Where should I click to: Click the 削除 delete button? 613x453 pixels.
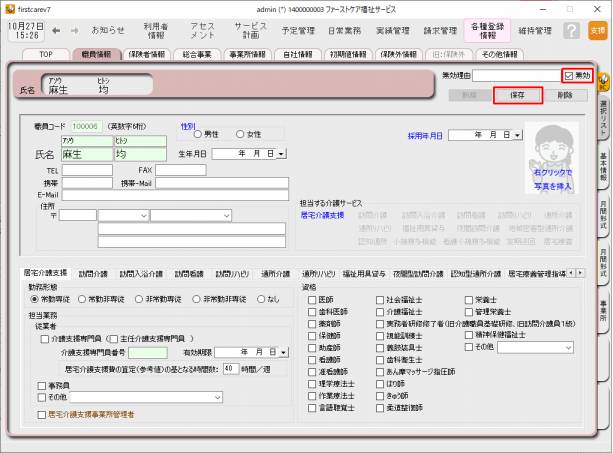coord(566,95)
